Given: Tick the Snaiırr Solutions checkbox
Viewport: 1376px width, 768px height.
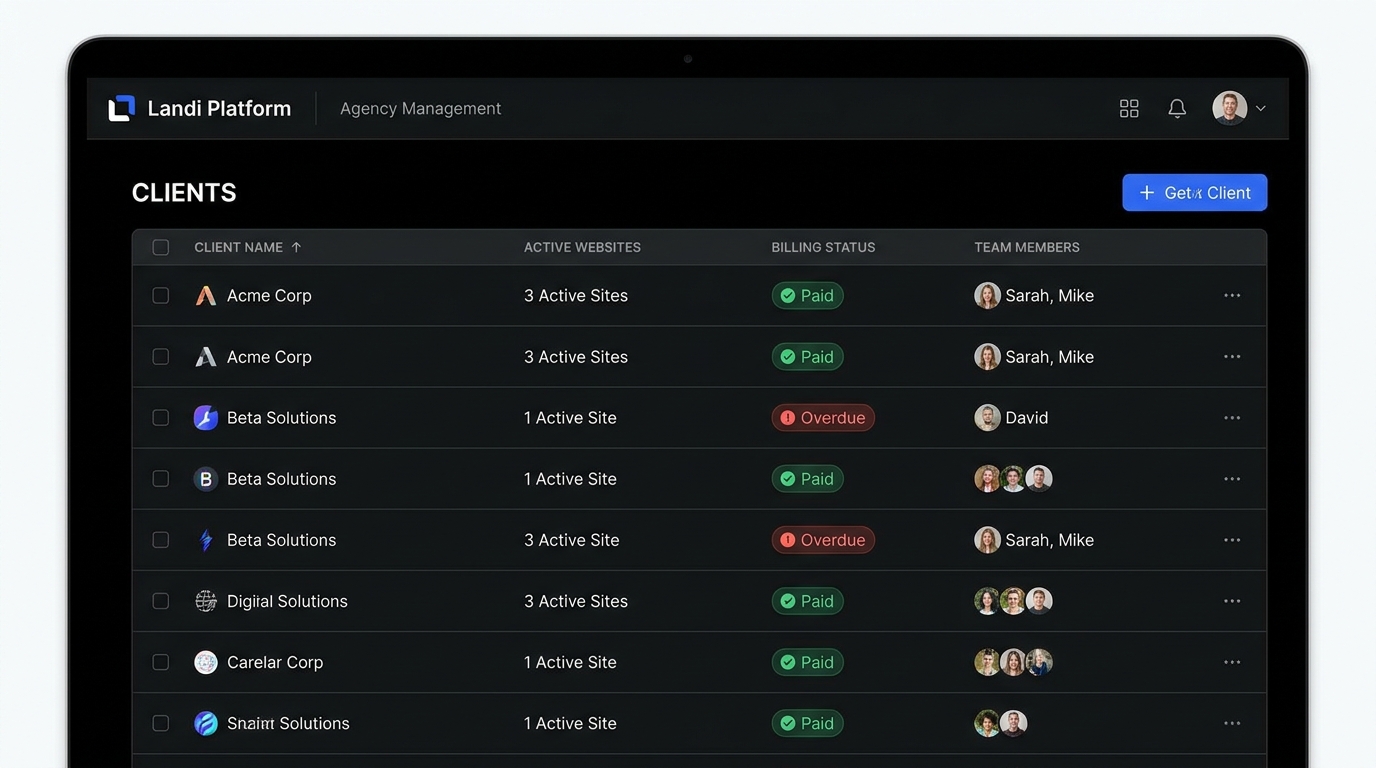Looking at the screenshot, I should [x=161, y=723].
